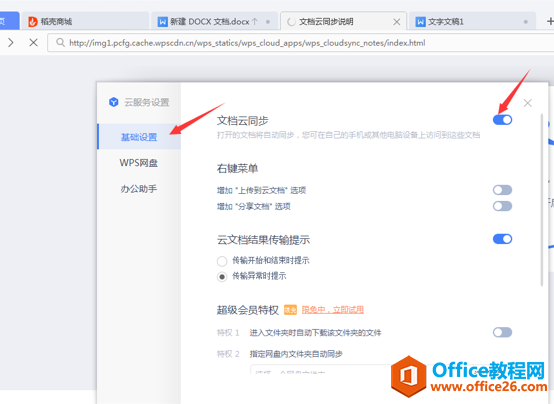The height and width of the screenshot is (404, 554).
Task: Open the 办公助手 section
Action: 139,189
